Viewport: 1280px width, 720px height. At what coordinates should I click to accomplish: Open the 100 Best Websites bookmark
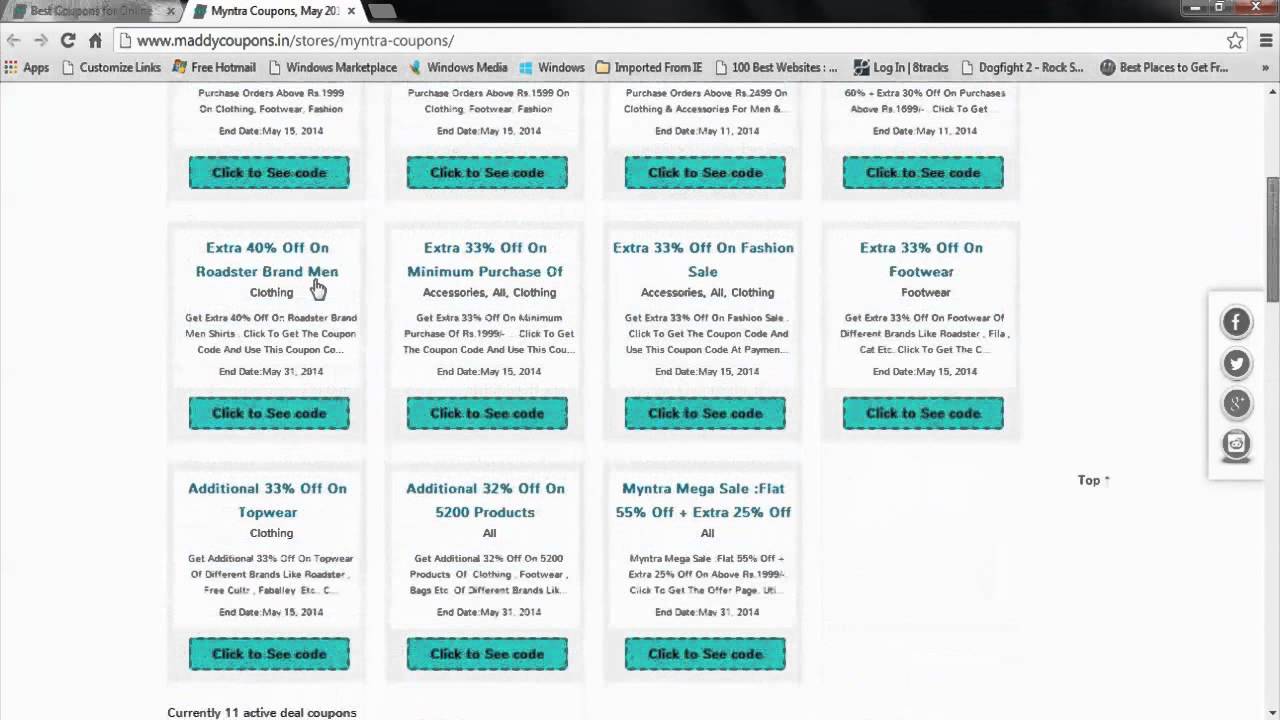775,67
